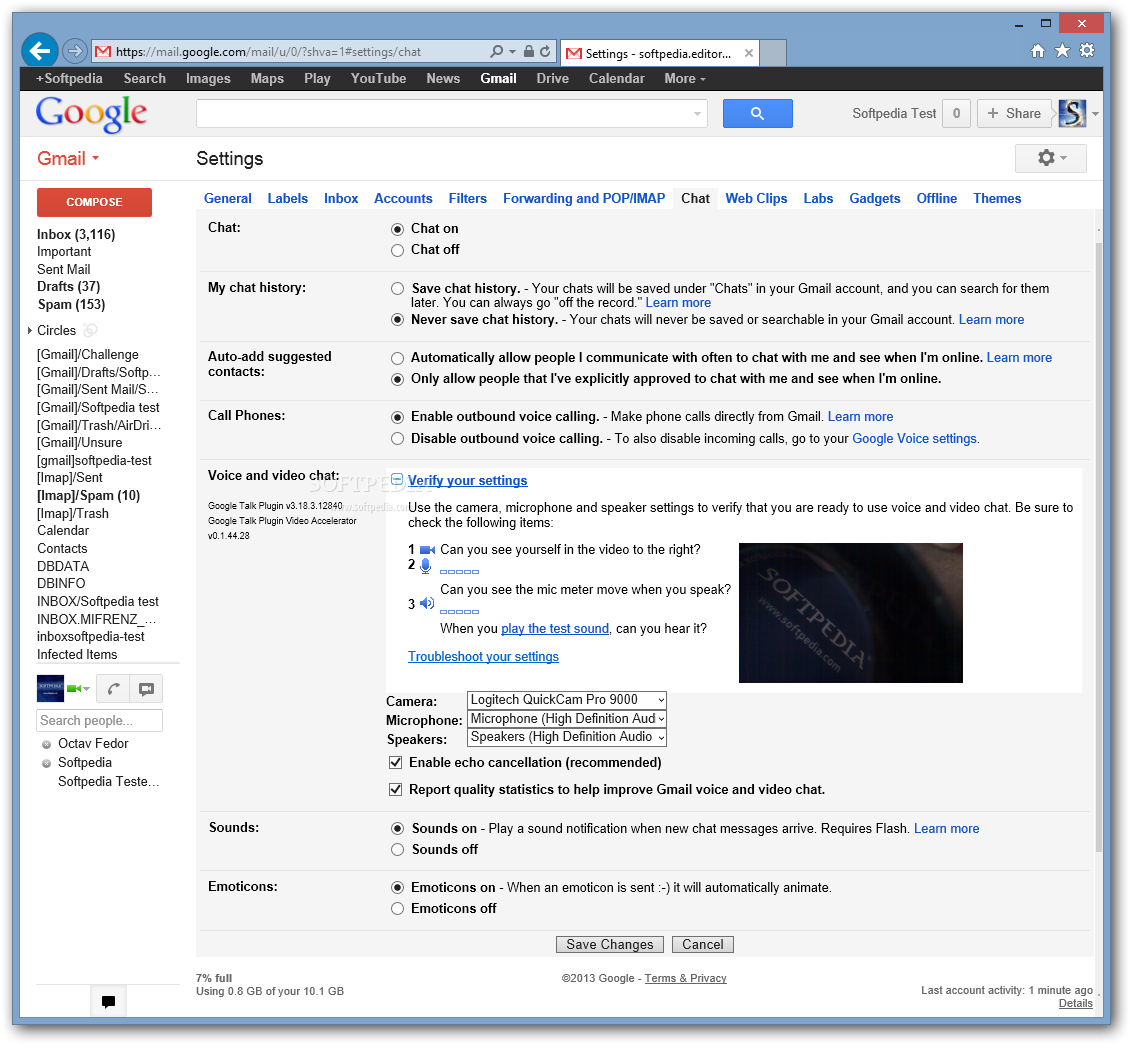Click the Search people input field
This screenshot has height=1045, width=1131.
(100, 720)
